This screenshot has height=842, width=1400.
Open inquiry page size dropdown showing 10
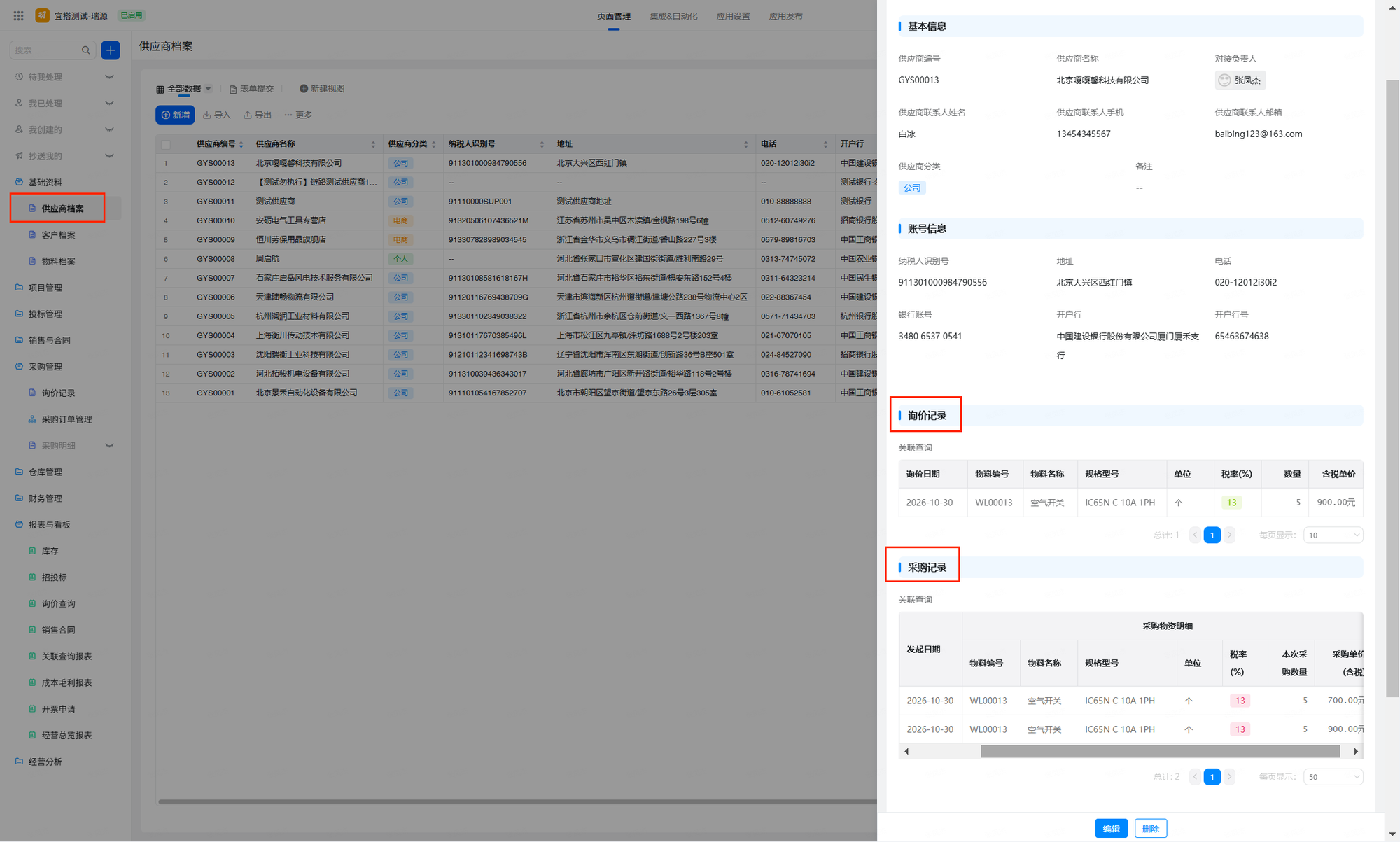click(x=1333, y=535)
